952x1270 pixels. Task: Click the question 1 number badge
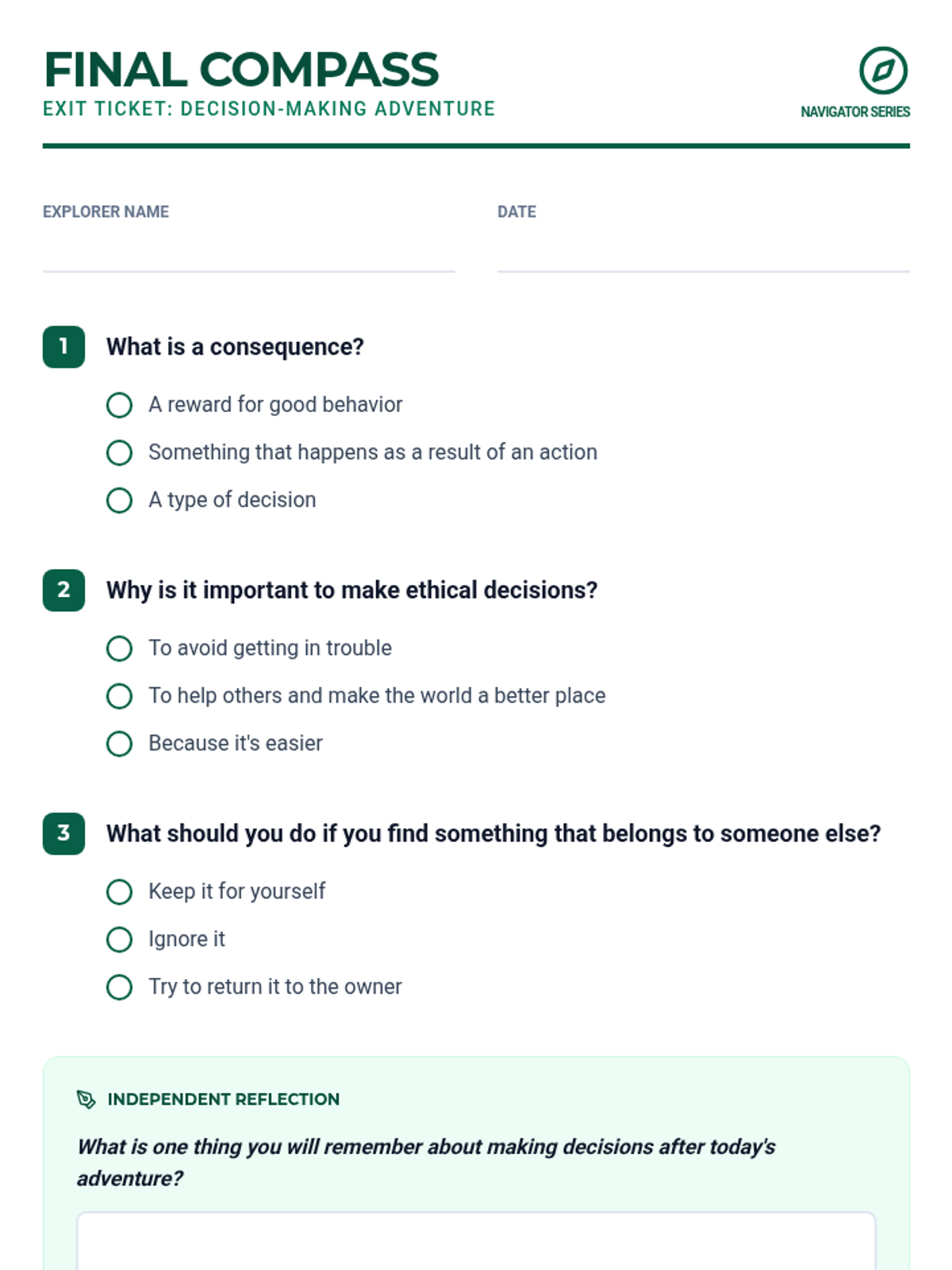pos(63,347)
